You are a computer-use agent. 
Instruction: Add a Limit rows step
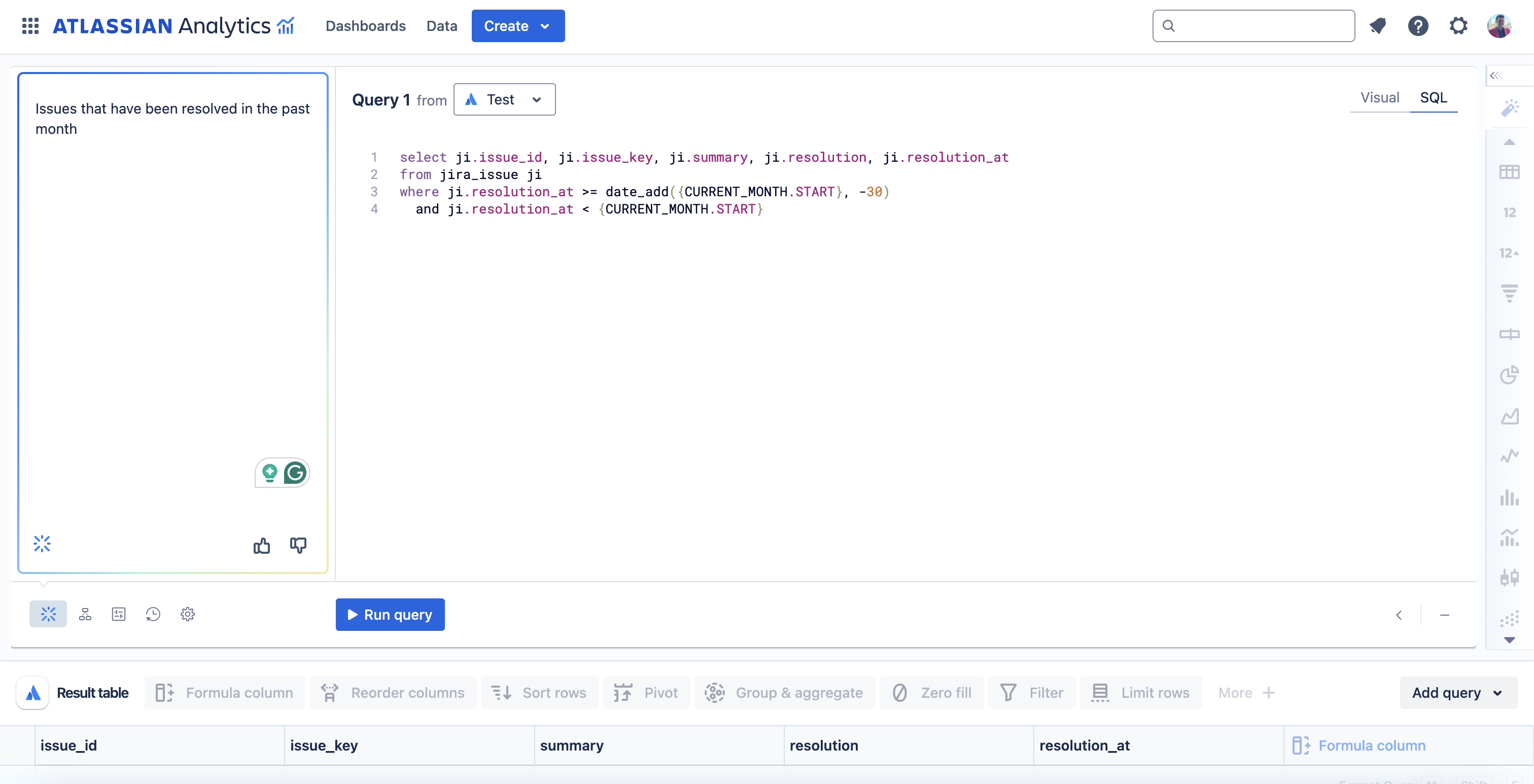click(1141, 692)
